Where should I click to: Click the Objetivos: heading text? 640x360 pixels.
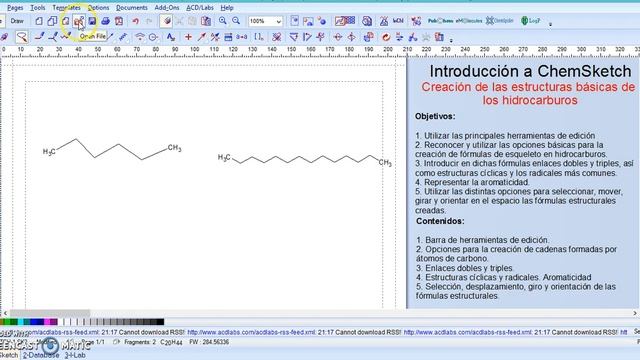[435, 116]
